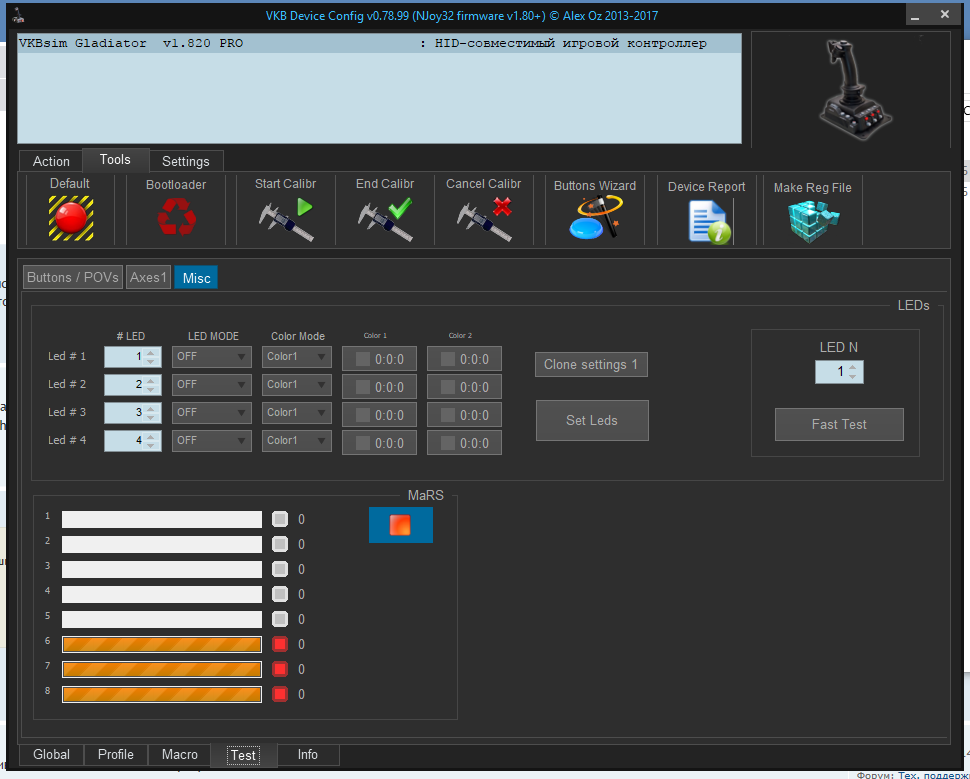The height and width of the screenshot is (779, 970).
Task: Open the Bootloader recycle icon
Action: 176,216
